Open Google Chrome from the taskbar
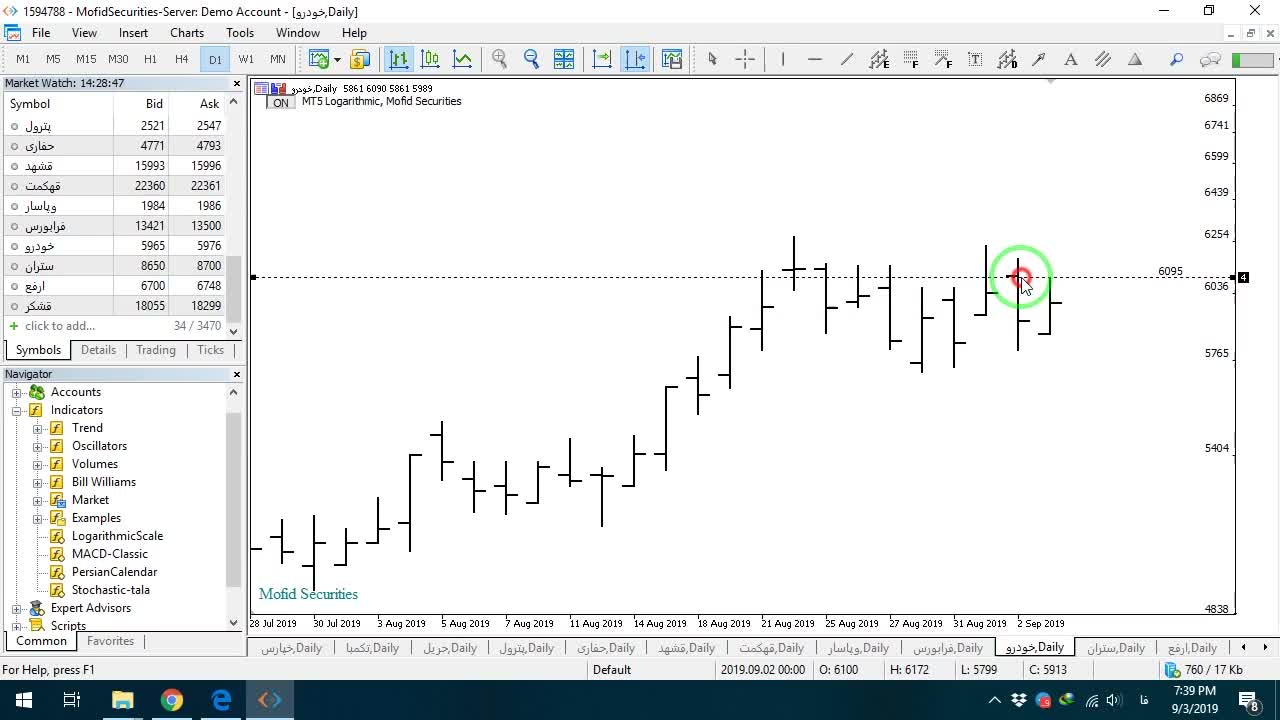This screenshot has width=1280, height=720. click(x=172, y=700)
